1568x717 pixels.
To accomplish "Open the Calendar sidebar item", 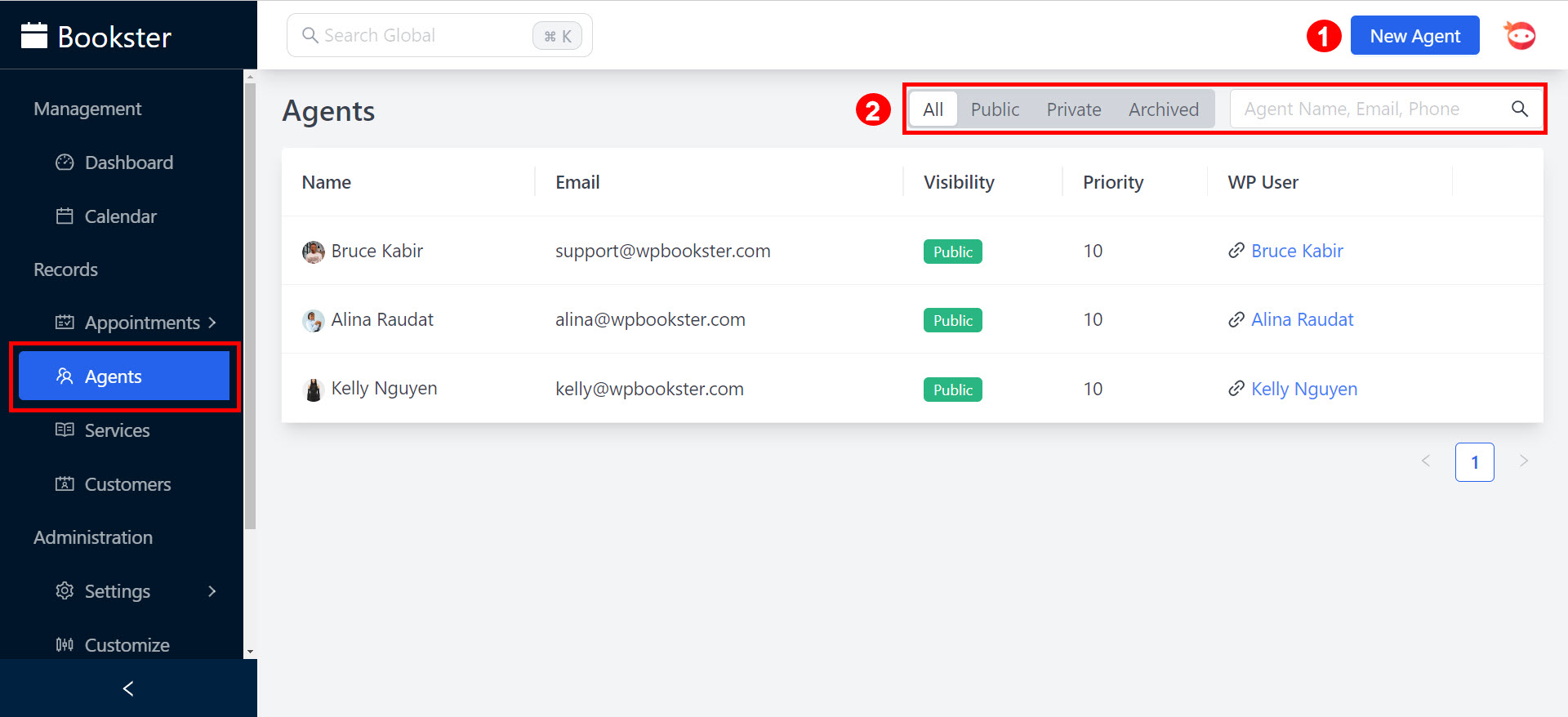I will point(120,216).
